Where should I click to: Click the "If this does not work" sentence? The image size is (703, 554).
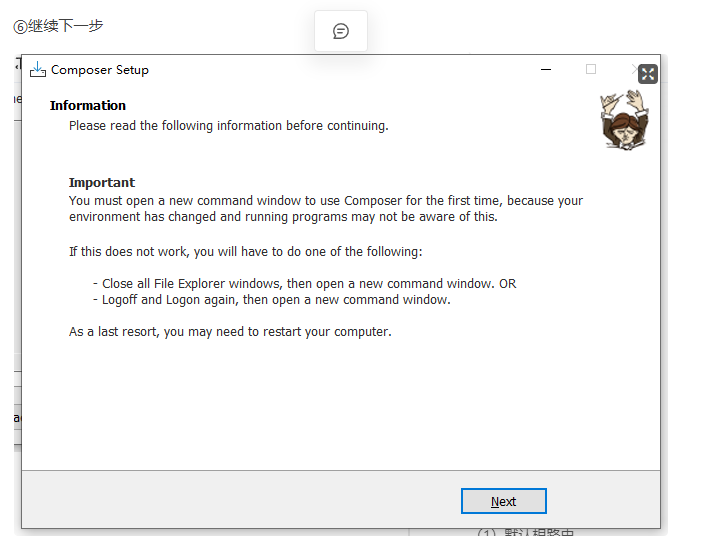(245, 252)
